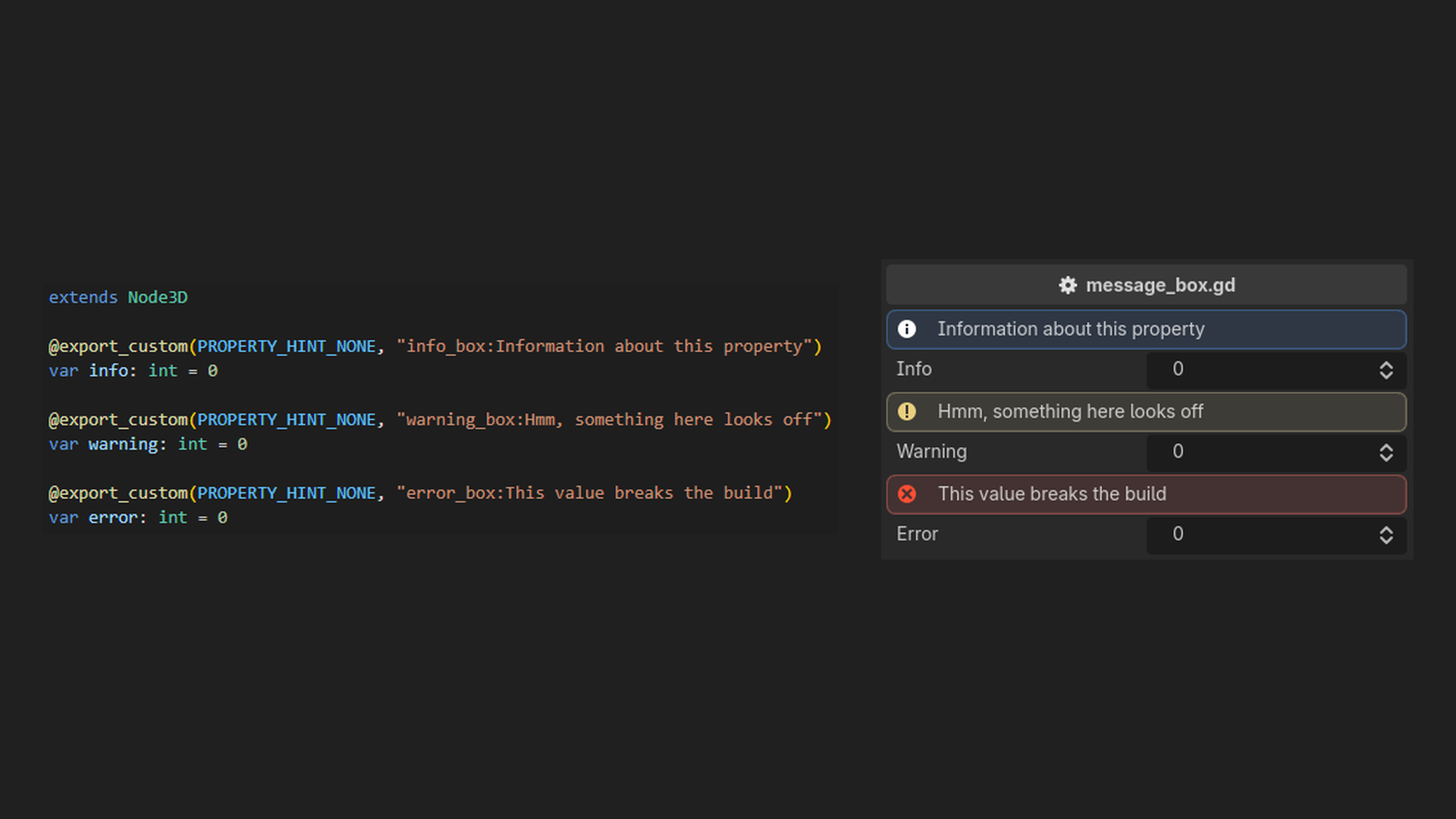
Task: Click the message_box.gd section header
Action: 1147,285
